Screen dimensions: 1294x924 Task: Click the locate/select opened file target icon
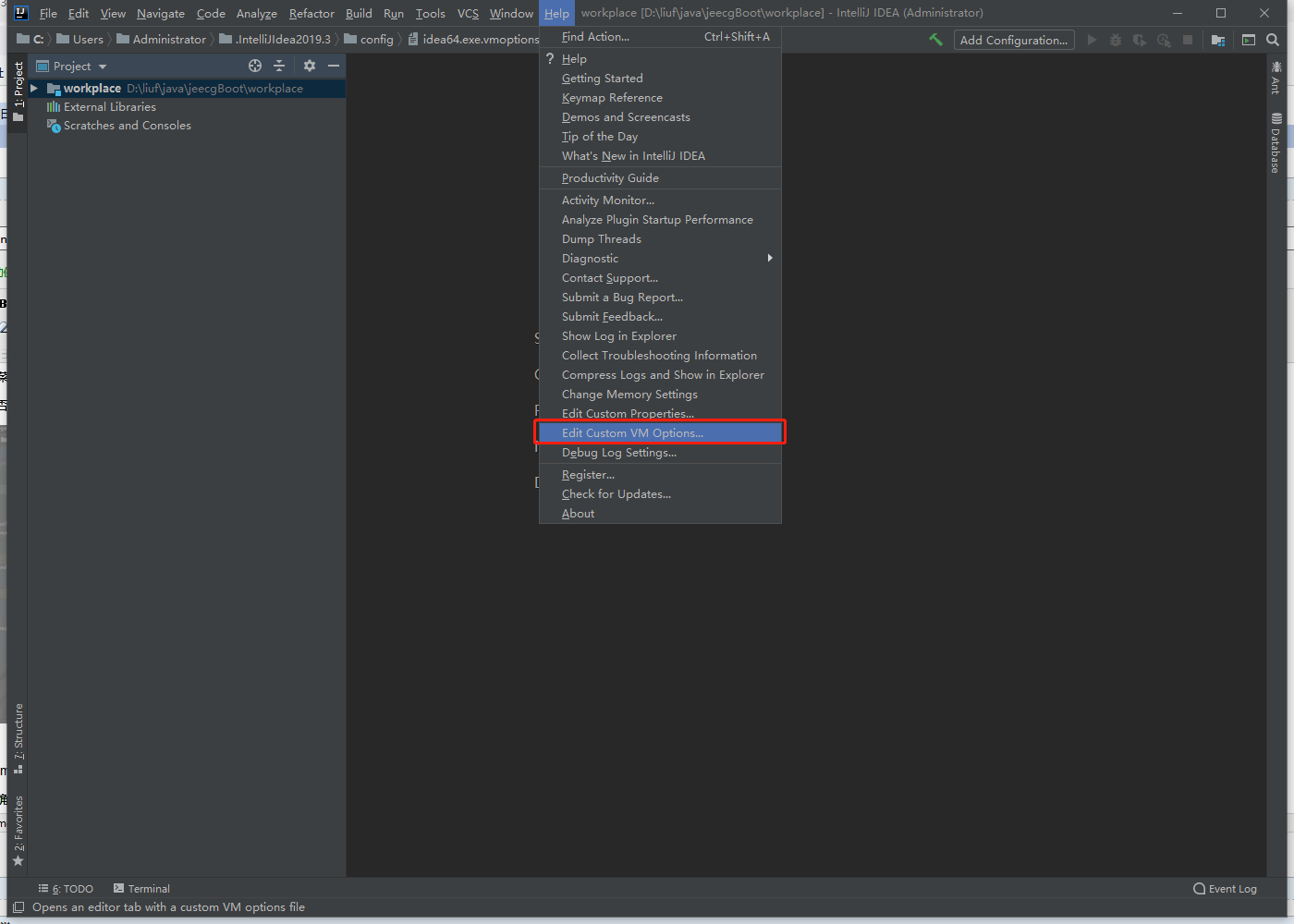255,66
